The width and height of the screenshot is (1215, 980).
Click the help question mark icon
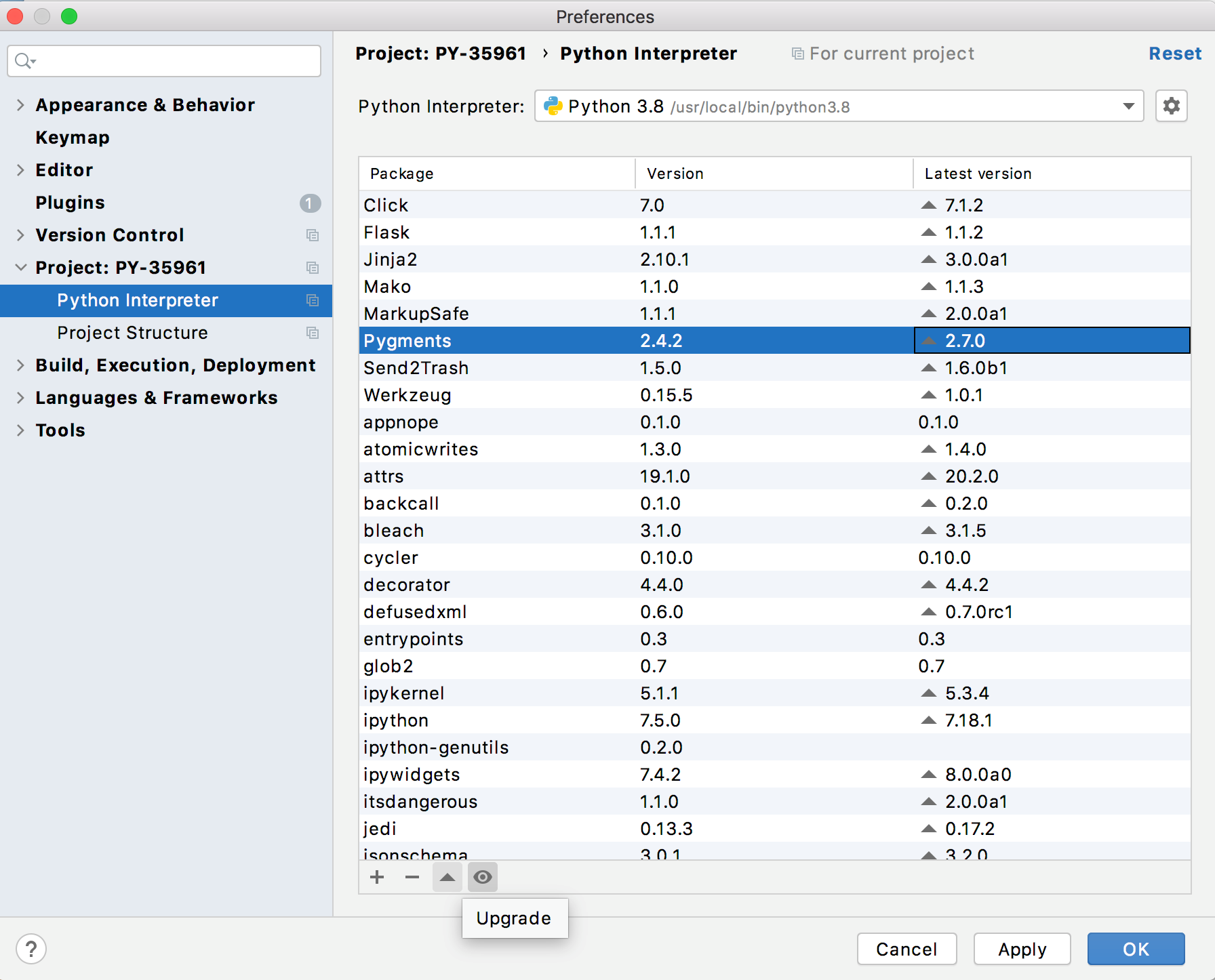[31, 949]
